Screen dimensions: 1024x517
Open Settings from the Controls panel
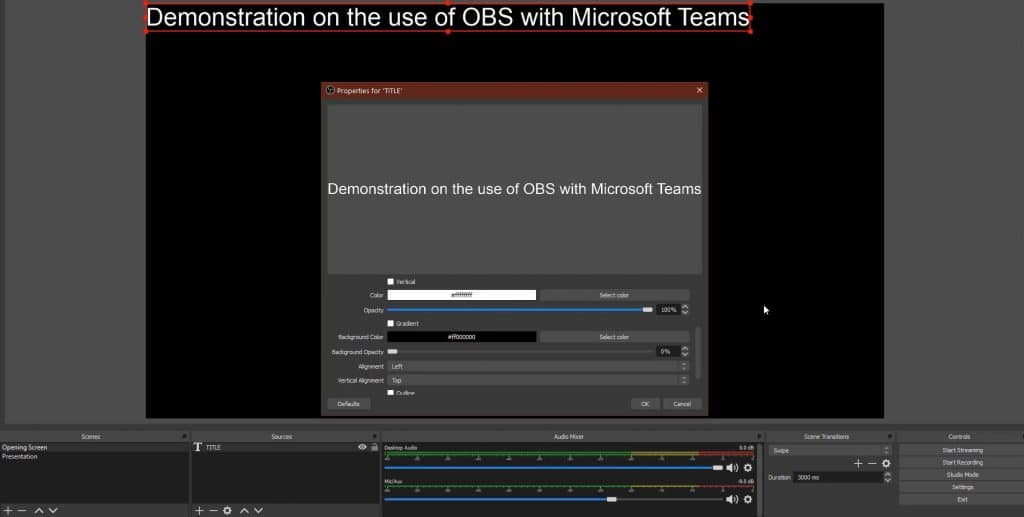[x=962, y=487]
